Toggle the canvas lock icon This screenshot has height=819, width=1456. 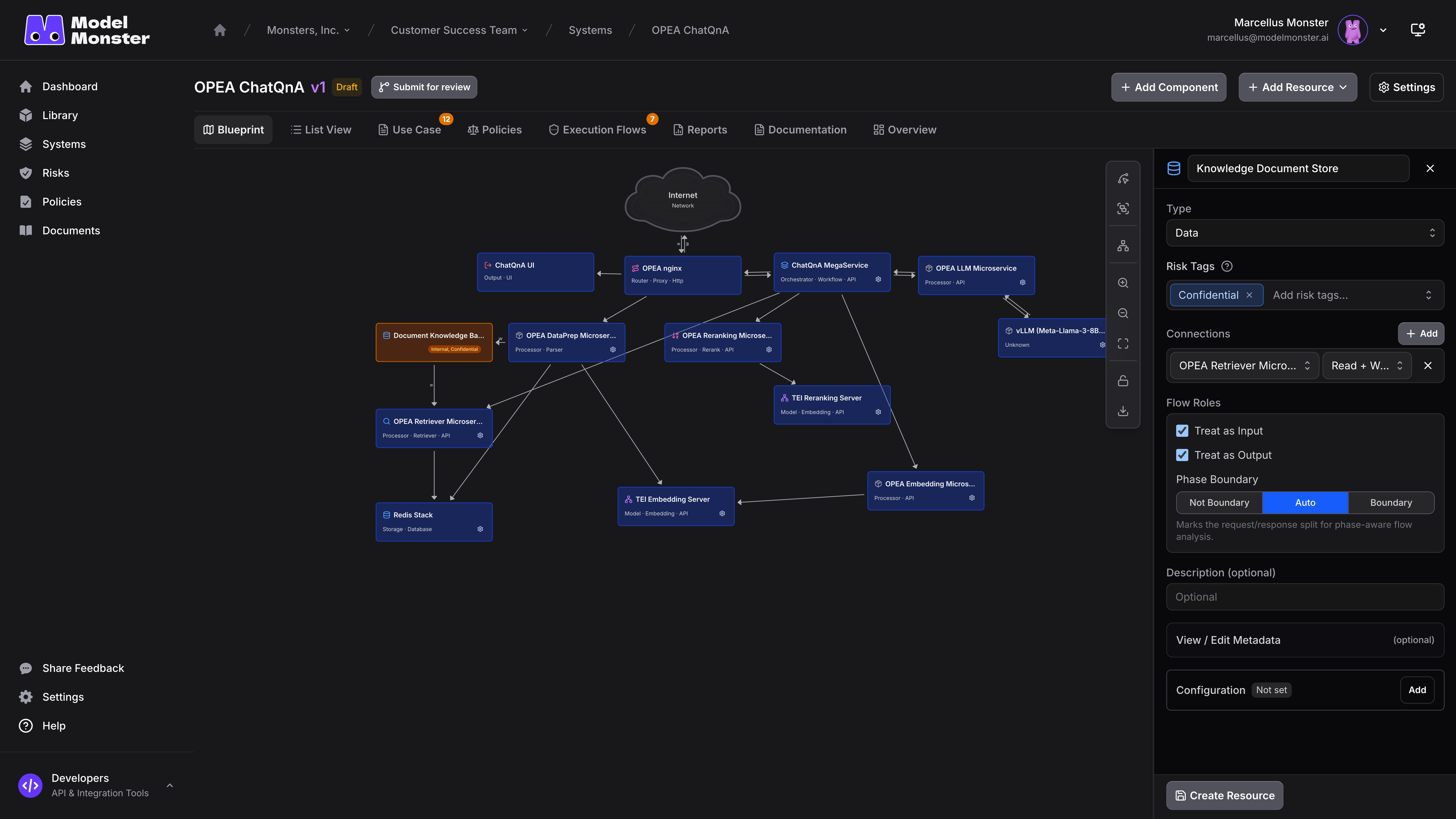point(1123,381)
